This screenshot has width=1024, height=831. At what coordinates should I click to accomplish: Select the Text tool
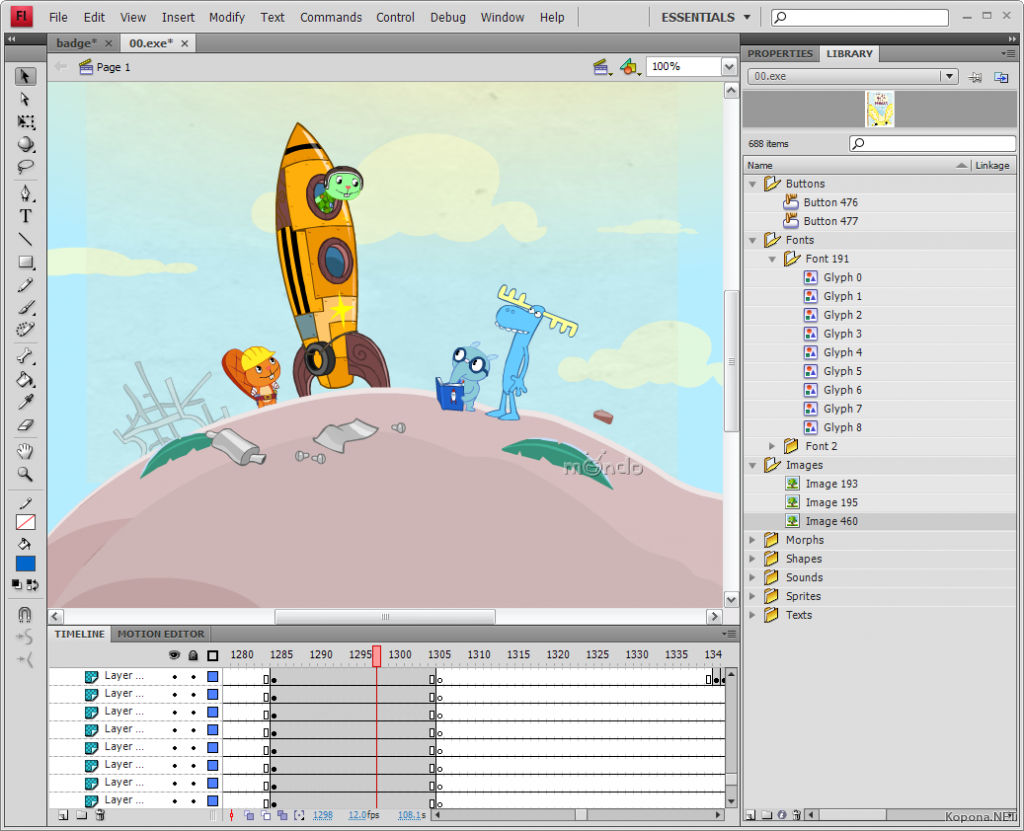pyautogui.click(x=26, y=216)
